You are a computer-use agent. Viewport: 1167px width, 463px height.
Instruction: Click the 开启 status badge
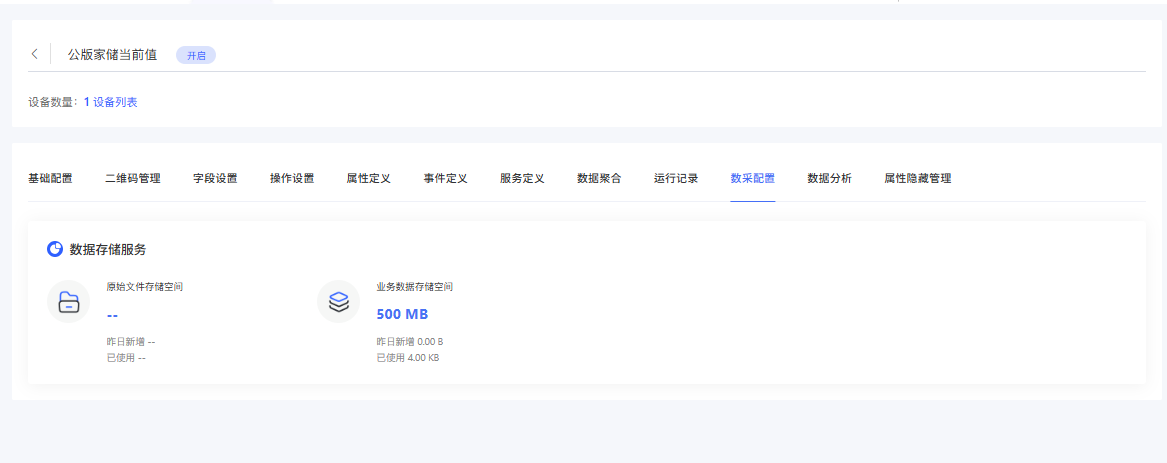click(x=196, y=56)
